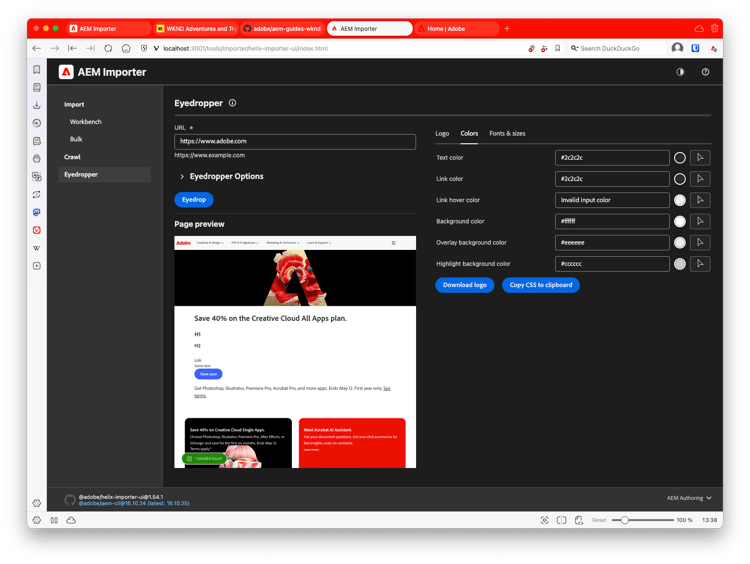Click the helix-importer-ui version link
The height and width of the screenshot is (564, 750).
pyautogui.click(x=121, y=497)
